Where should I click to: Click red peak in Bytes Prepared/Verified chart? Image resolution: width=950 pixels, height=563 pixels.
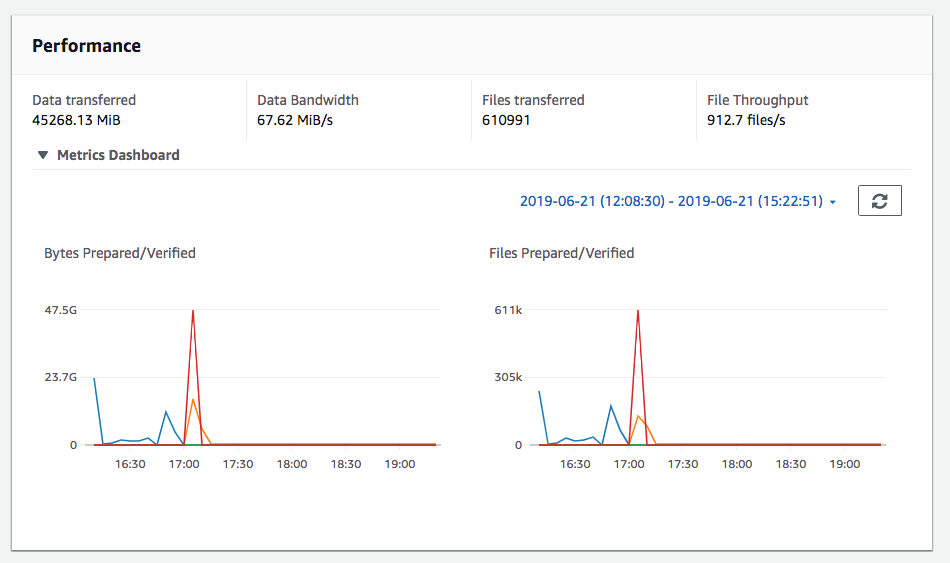(192, 311)
